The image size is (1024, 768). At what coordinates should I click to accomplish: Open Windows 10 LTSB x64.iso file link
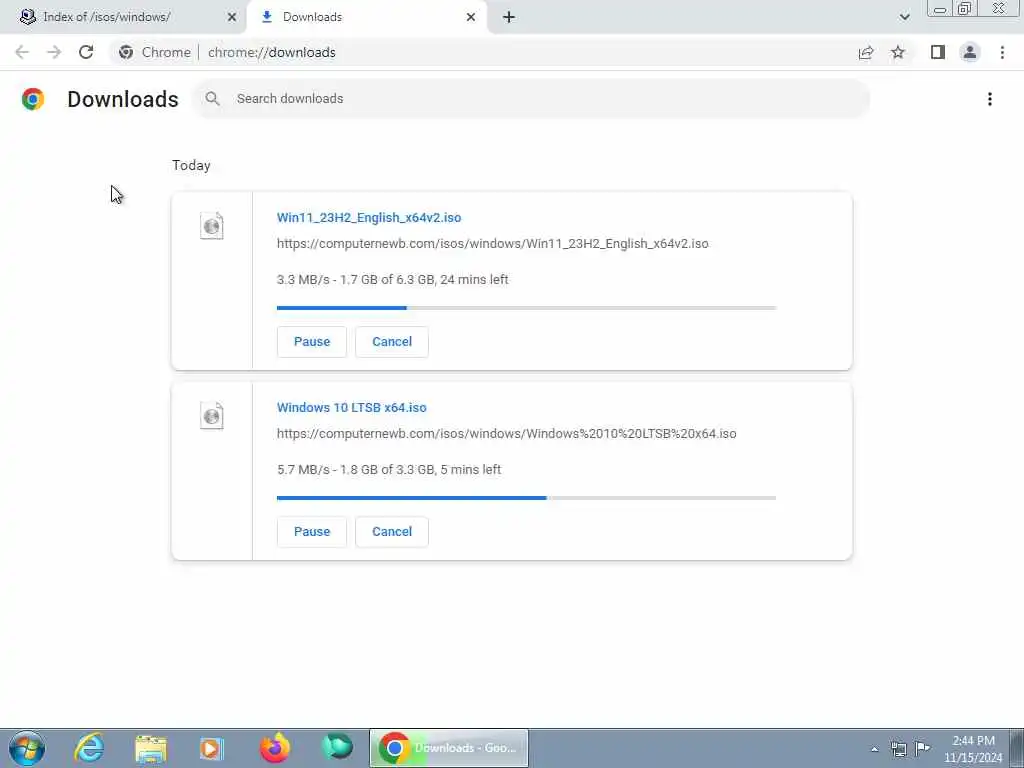351,408
